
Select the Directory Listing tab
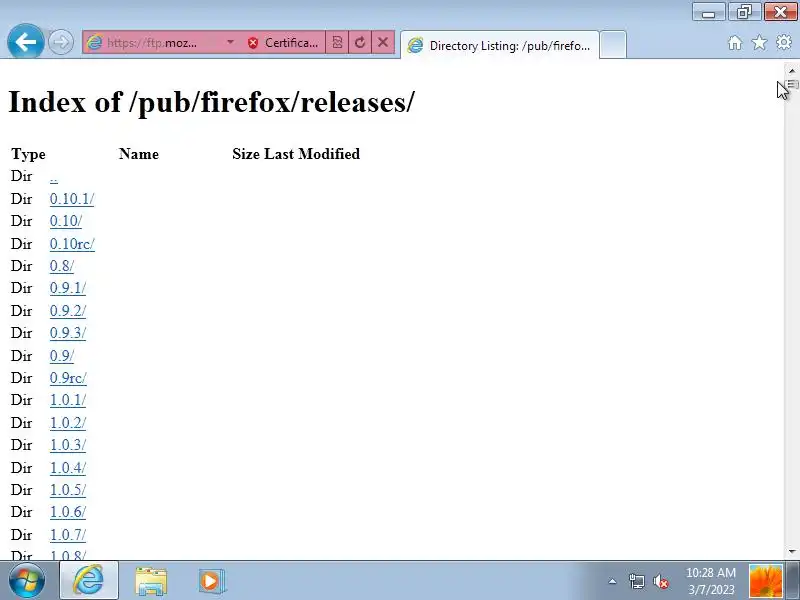(500, 45)
